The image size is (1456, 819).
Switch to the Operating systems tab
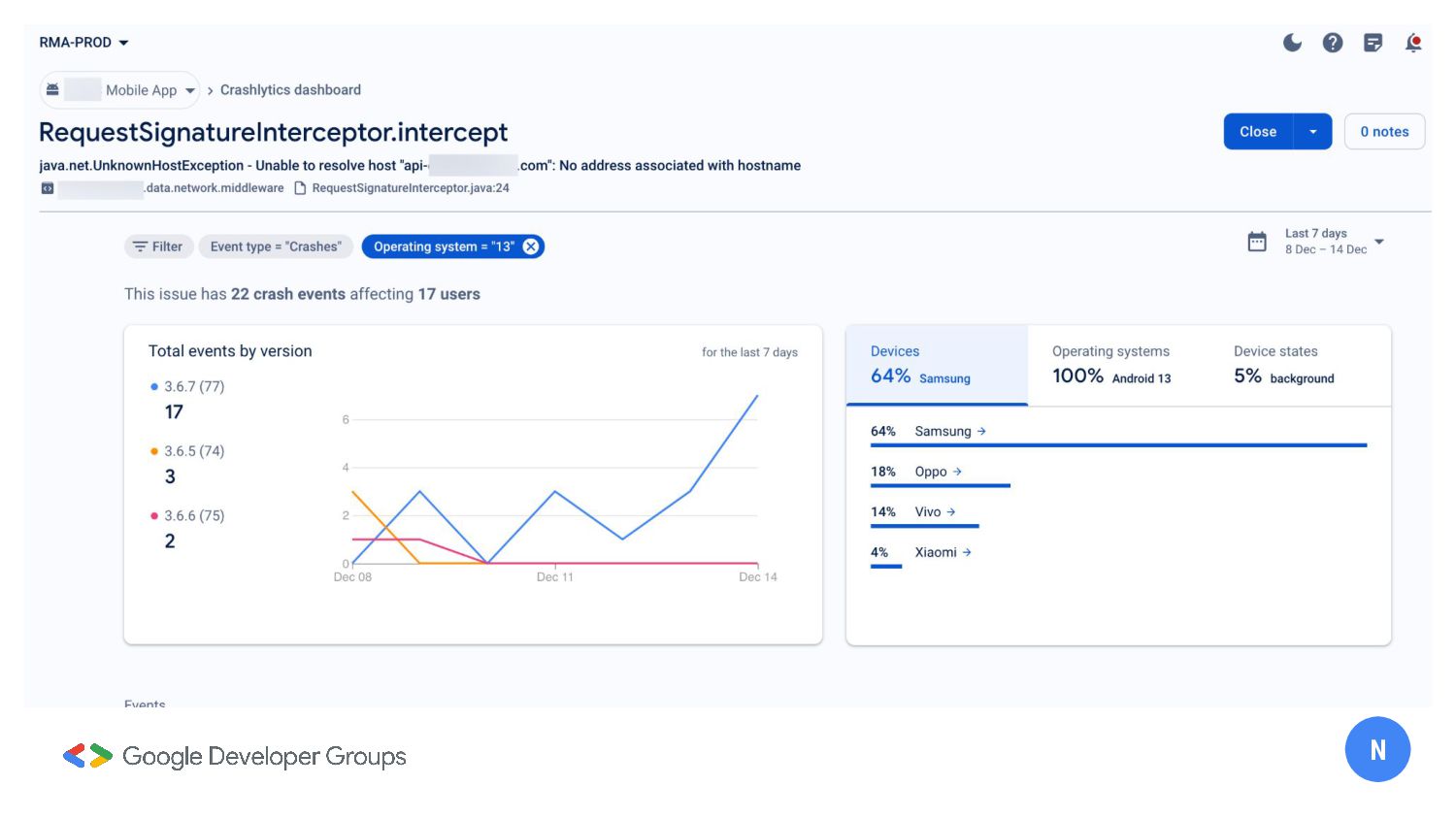coord(1111,364)
